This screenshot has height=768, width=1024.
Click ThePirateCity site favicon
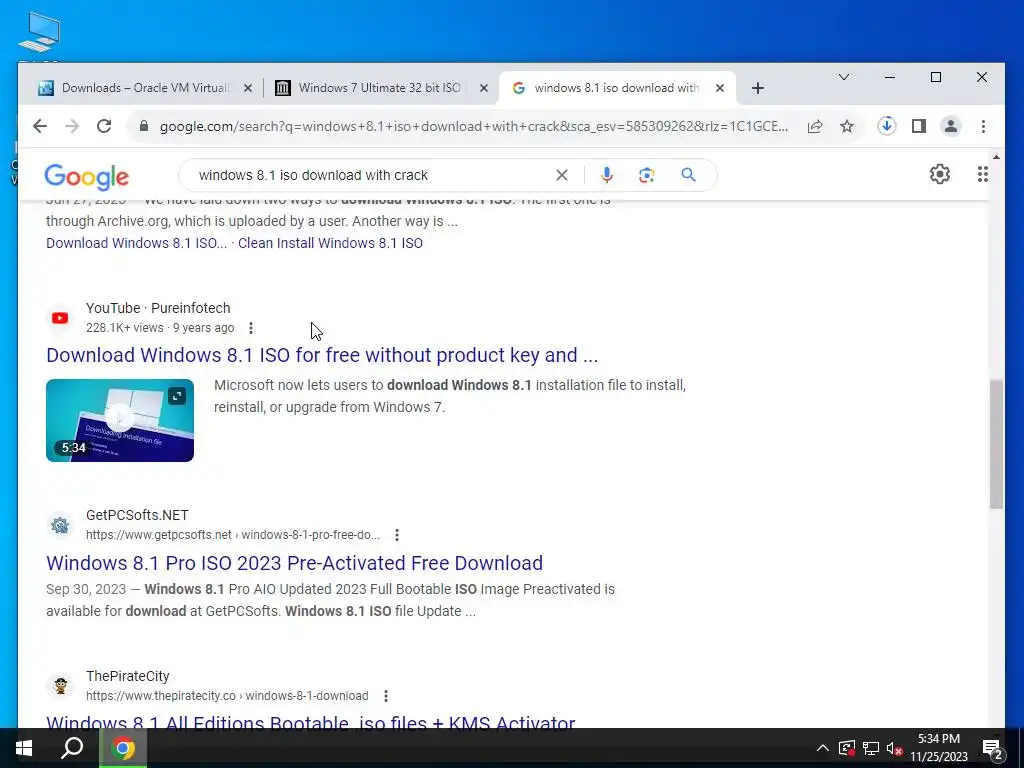[x=60, y=686]
